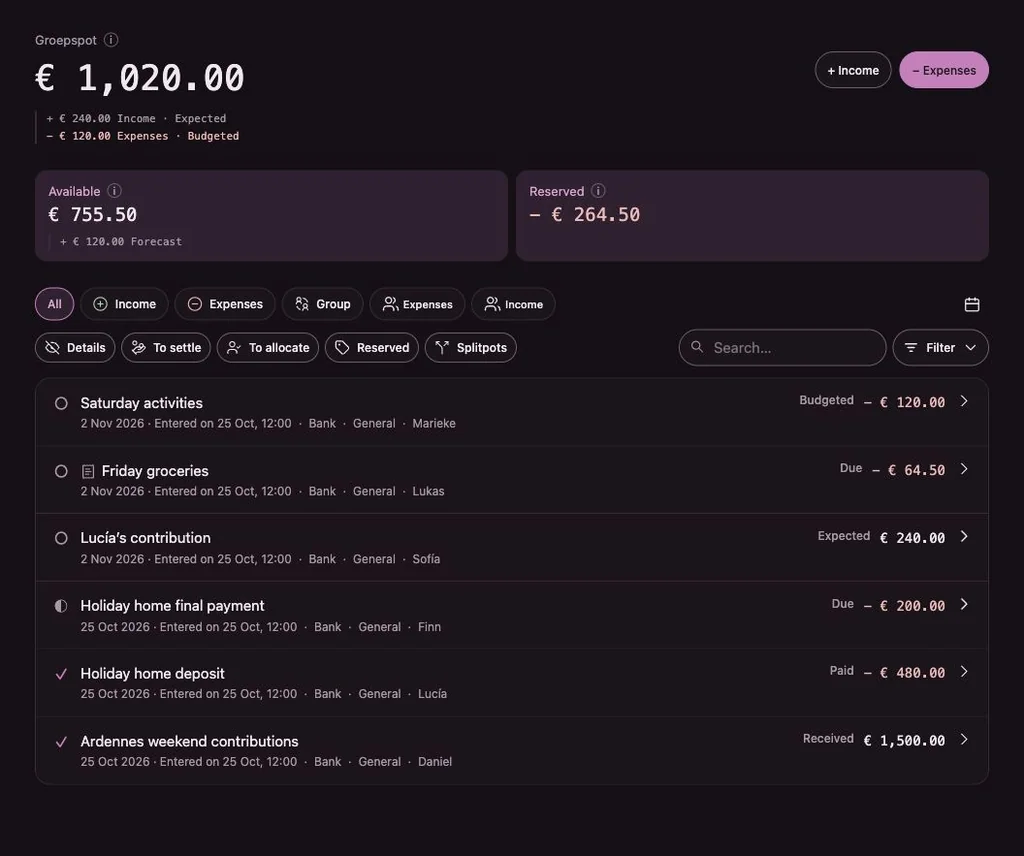
Task: Expand Holiday home deposit row chevron
Action: (x=964, y=671)
